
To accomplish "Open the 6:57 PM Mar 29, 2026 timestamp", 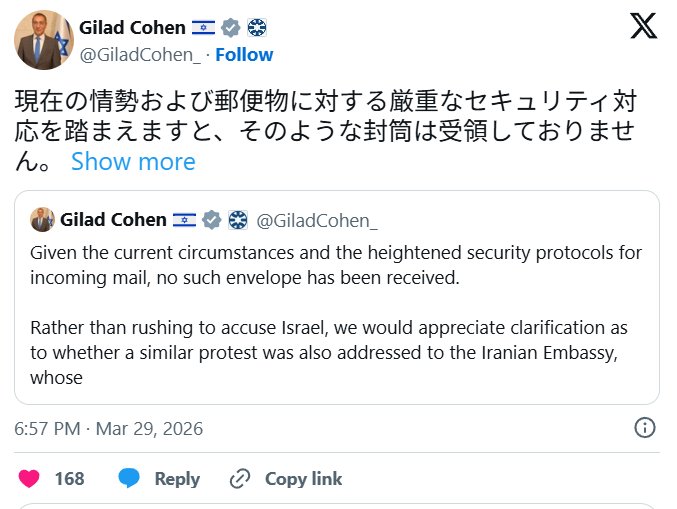I will click(108, 429).
